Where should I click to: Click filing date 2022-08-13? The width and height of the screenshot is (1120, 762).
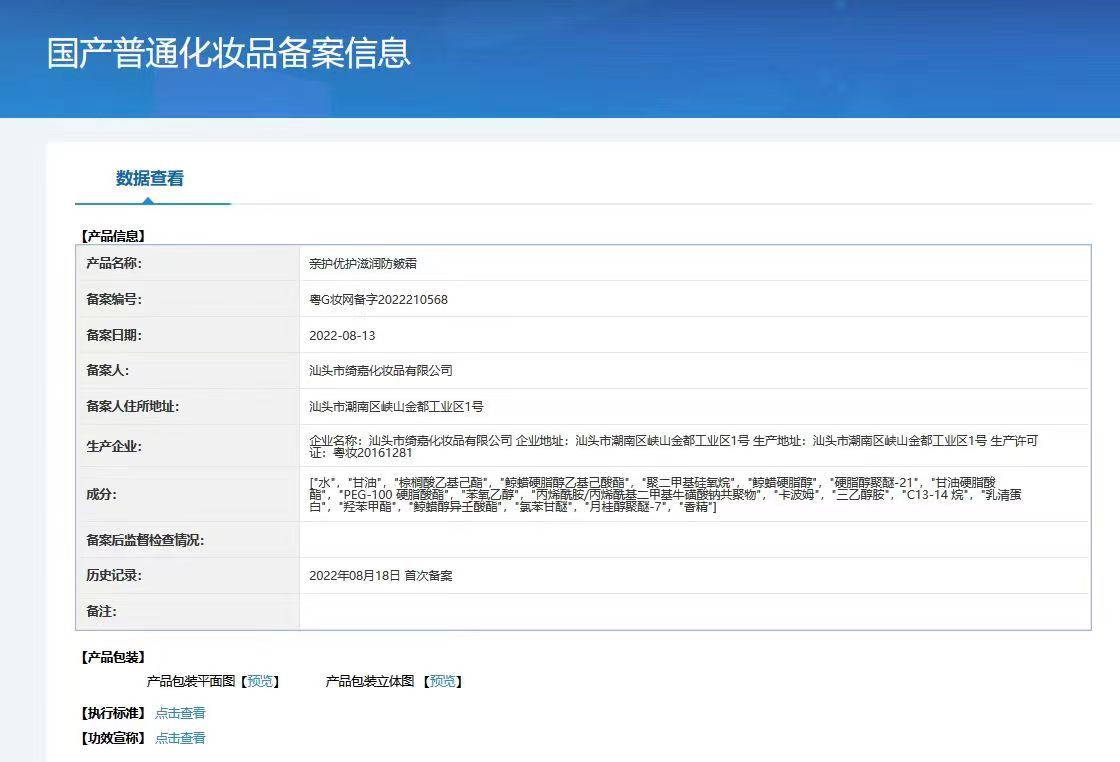(x=342, y=335)
